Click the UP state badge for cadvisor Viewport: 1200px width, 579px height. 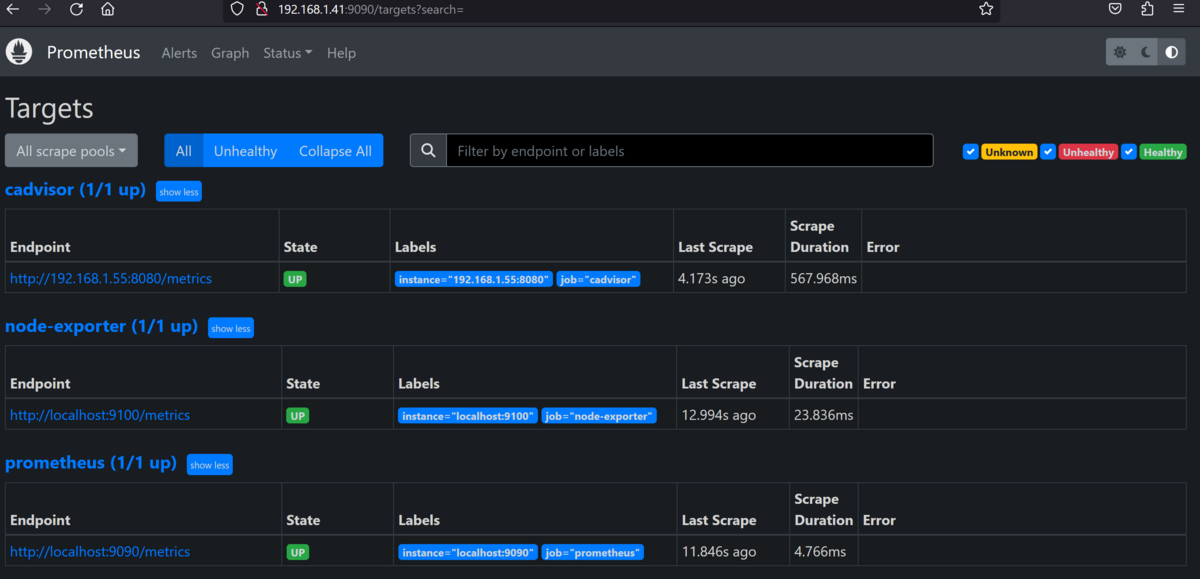(x=295, y=279)
